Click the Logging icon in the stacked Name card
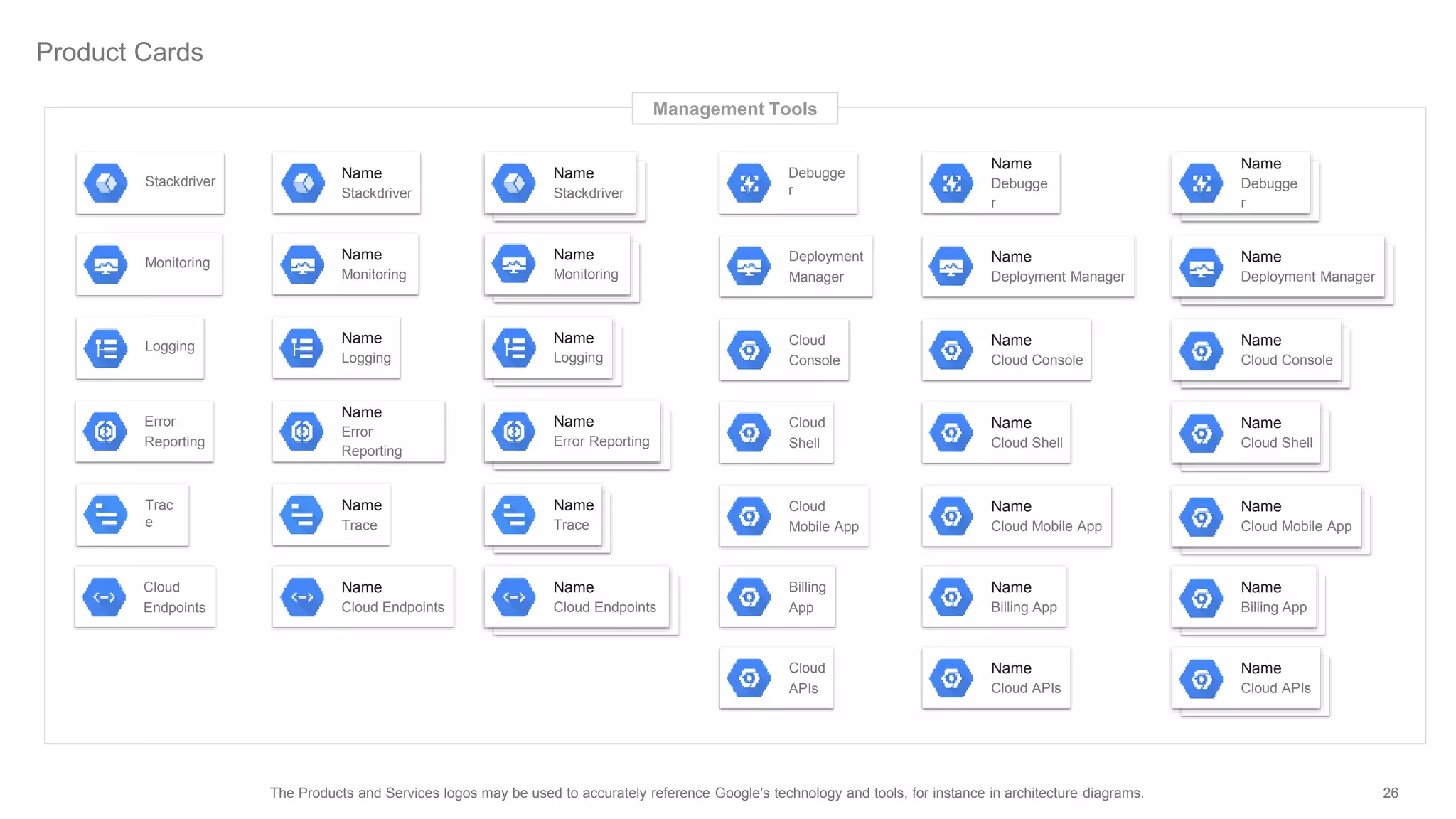 point(514,348)
